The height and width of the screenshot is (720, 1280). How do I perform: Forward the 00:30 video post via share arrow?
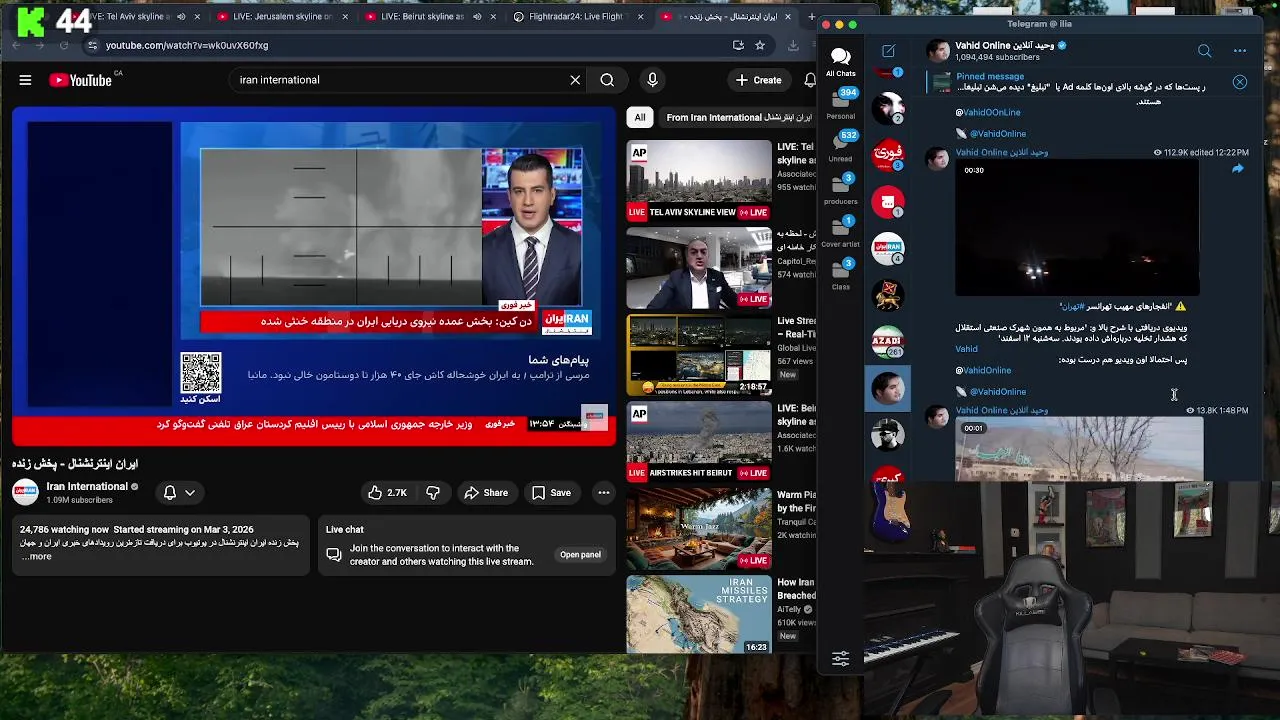tap(1237, 170)
